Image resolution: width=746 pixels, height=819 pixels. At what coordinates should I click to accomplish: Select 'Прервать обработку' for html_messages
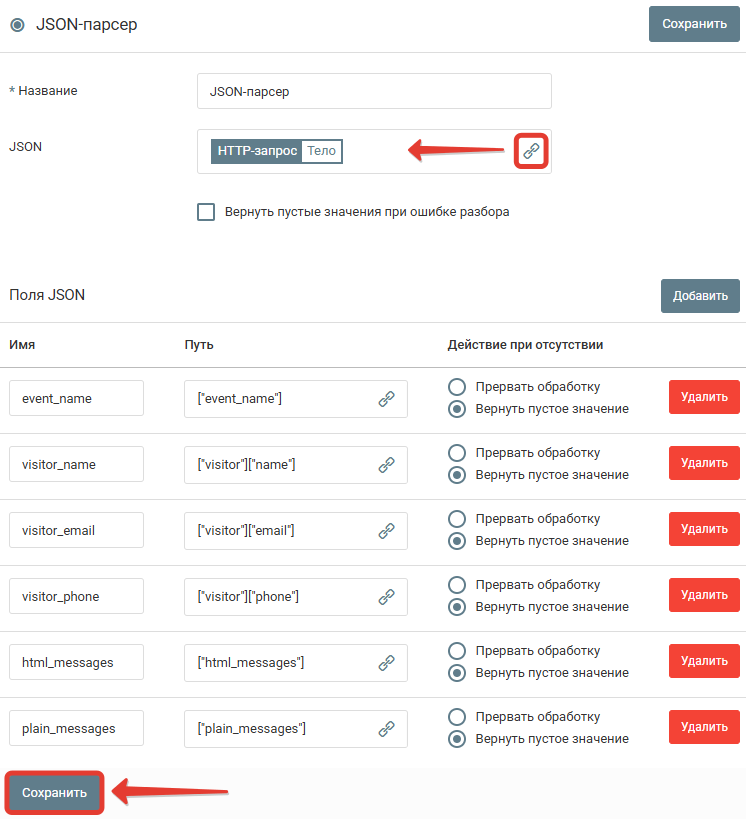click(x=457, y=651)
